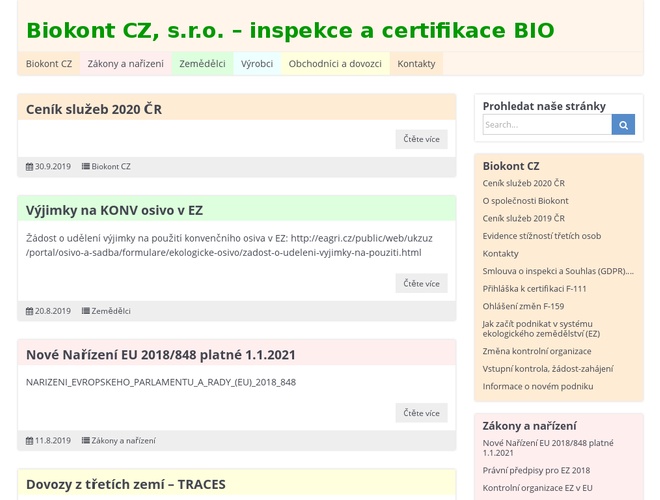Screen dimensions: 660x500
Task: Click calendar icon beside 11.8.2019
Action: click(29, 440)
